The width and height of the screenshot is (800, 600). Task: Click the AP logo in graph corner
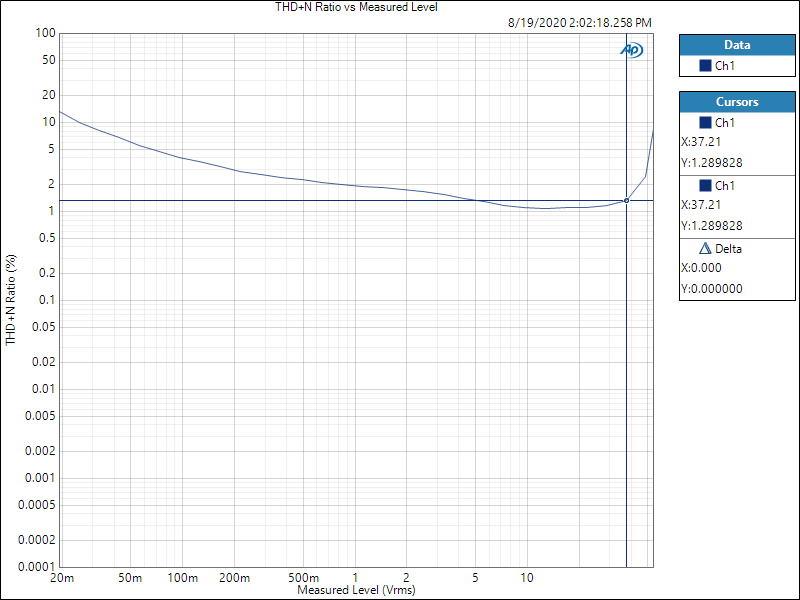tap(632, 49)
